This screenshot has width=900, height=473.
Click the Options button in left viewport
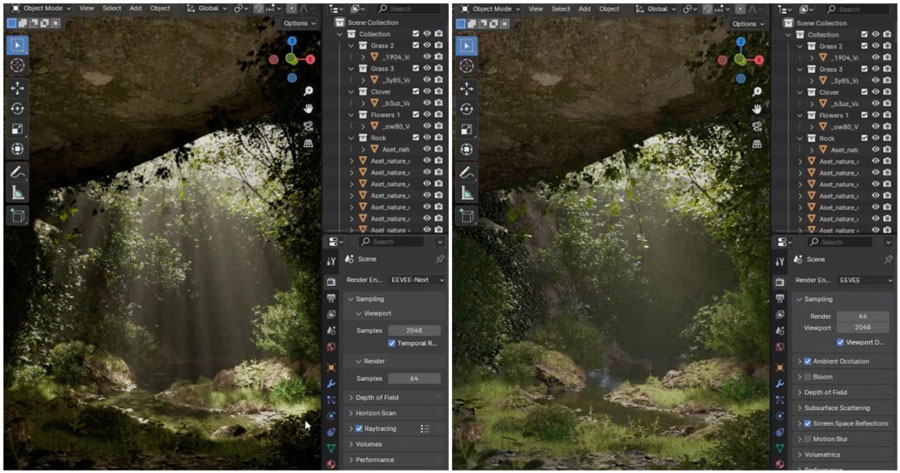click(x=298, y=23)
